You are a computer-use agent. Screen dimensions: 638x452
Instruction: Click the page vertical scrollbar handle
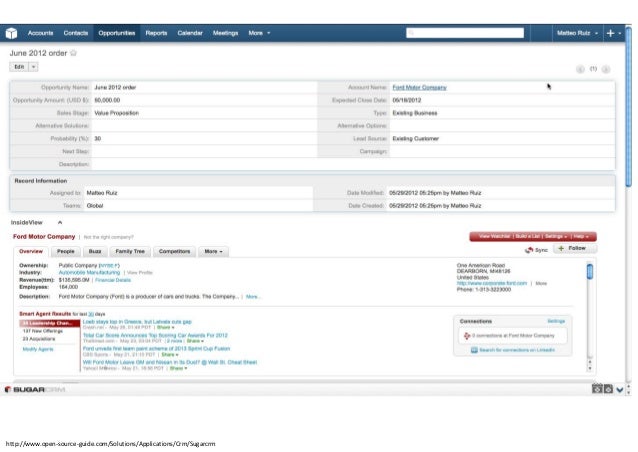629,106
